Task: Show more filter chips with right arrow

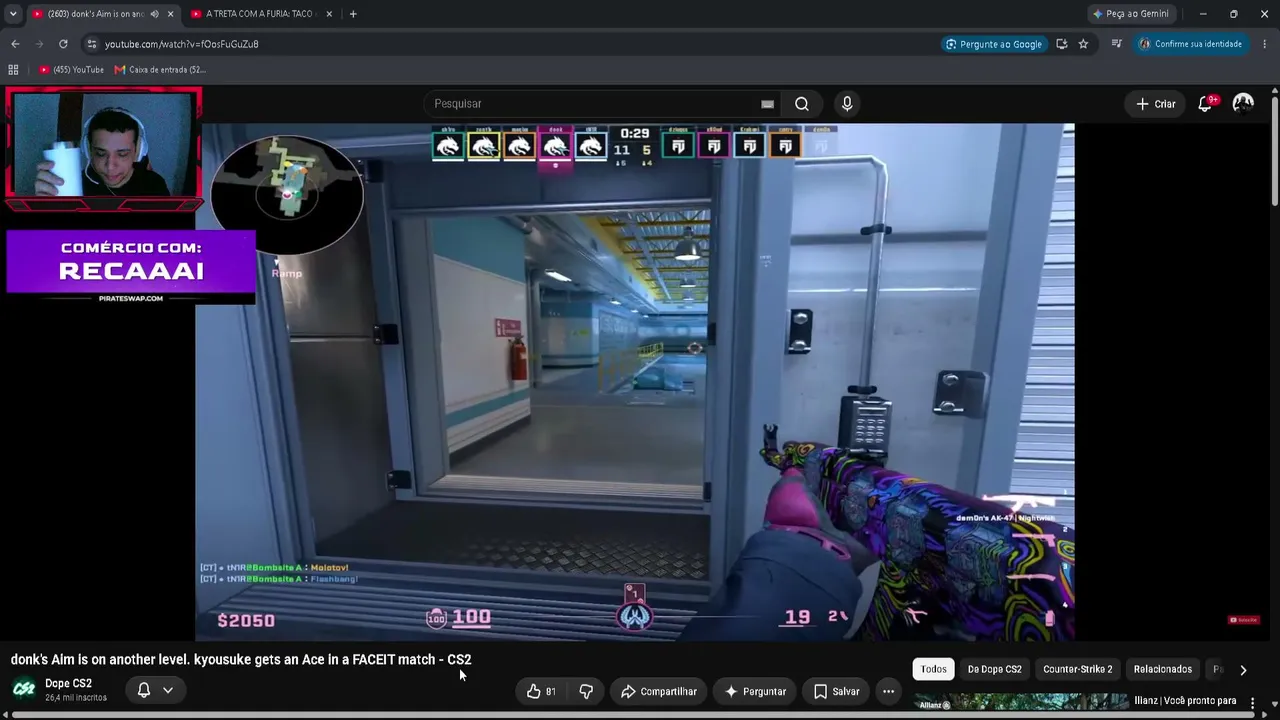Action: (x=1243, y=670)
